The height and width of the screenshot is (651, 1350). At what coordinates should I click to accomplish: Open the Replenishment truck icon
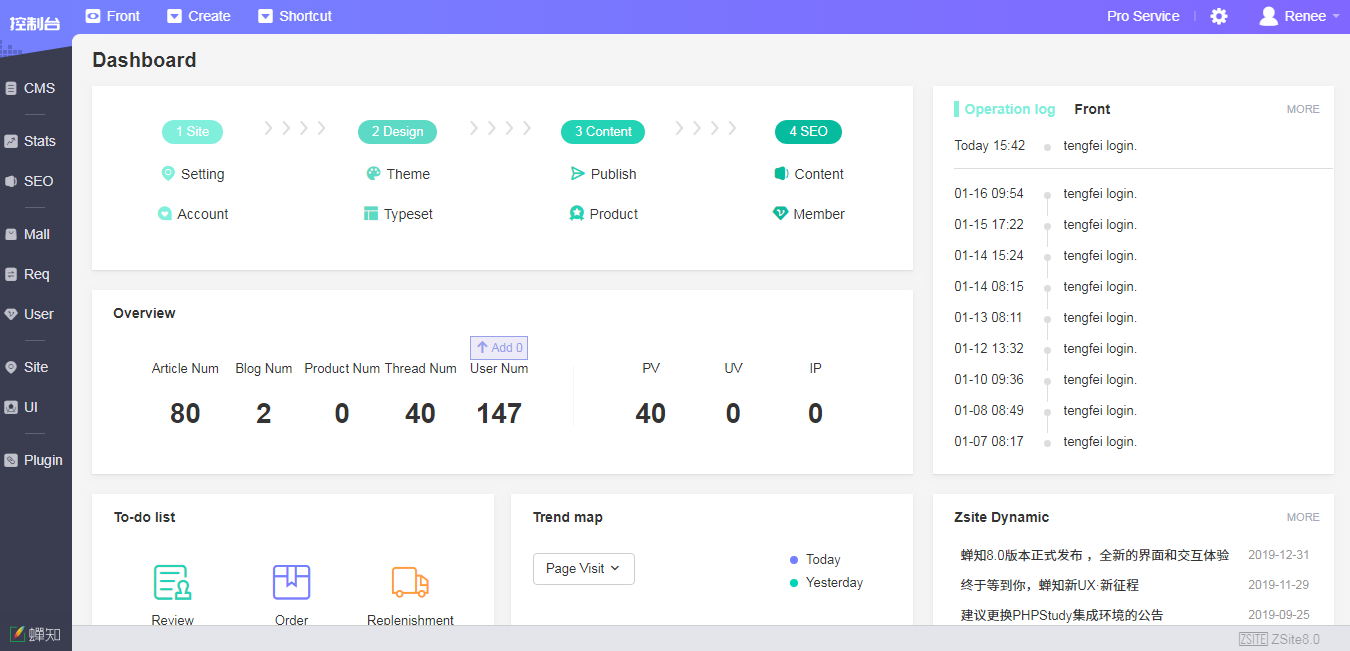coord(410,582)
